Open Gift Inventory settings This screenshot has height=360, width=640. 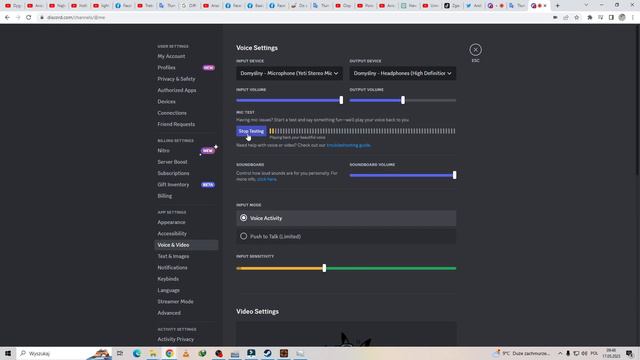coord(173,185)
